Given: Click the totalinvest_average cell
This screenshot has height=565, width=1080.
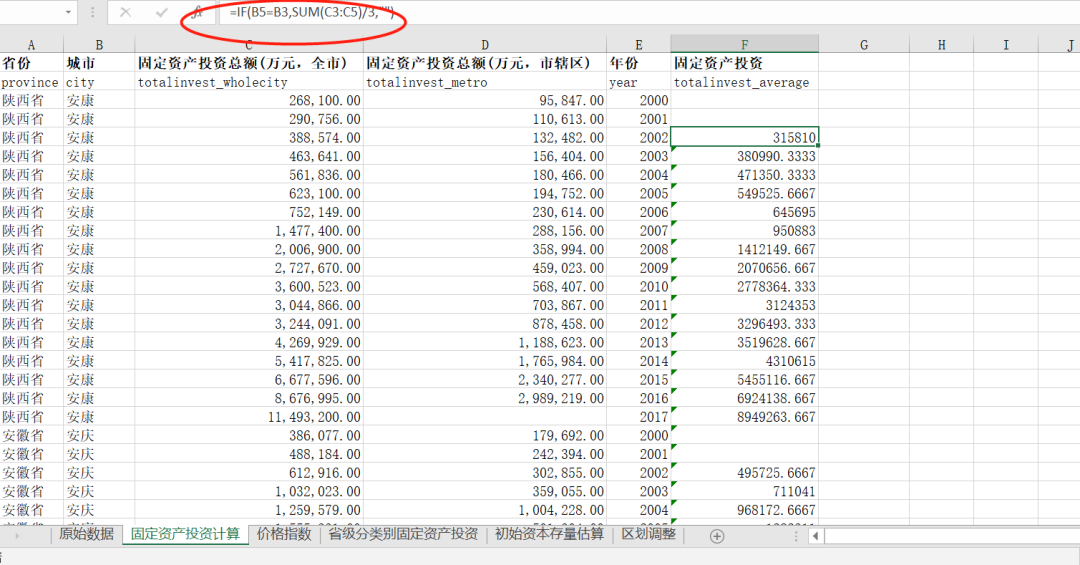Looking at the screenshot, I should [x=745, y=82].
